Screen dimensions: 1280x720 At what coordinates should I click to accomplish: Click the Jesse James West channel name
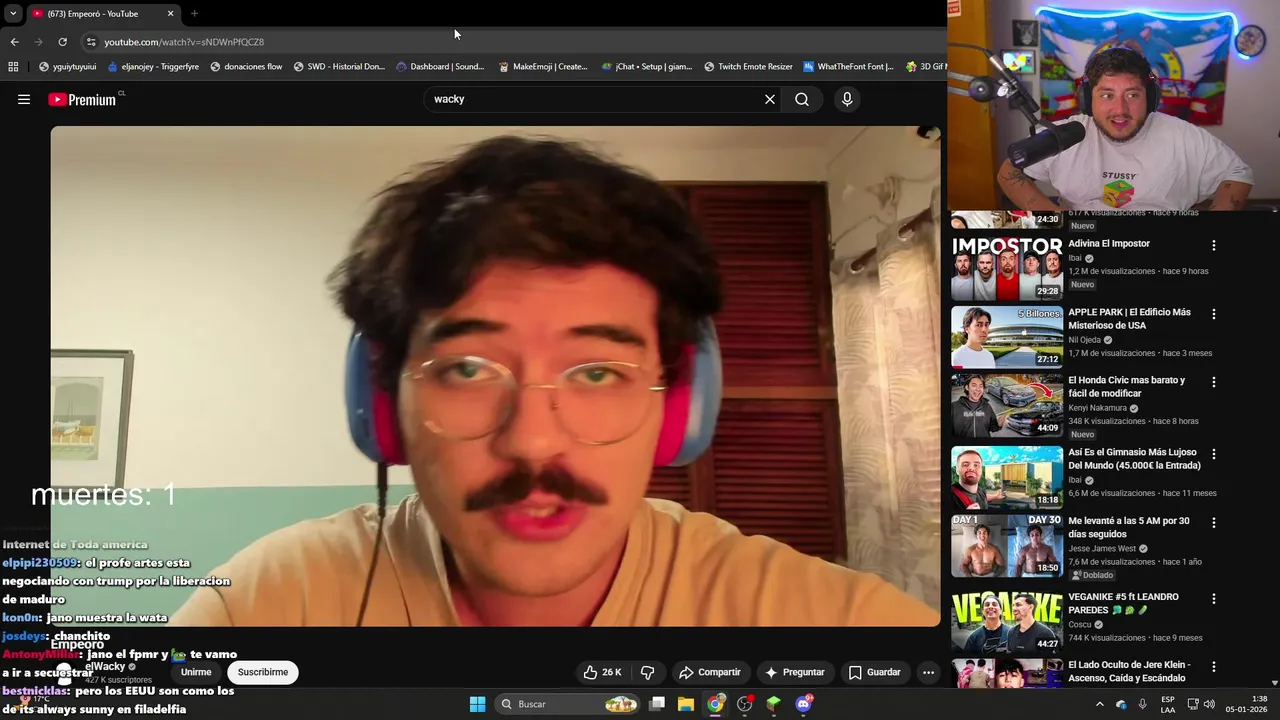tap(1102, 549)
